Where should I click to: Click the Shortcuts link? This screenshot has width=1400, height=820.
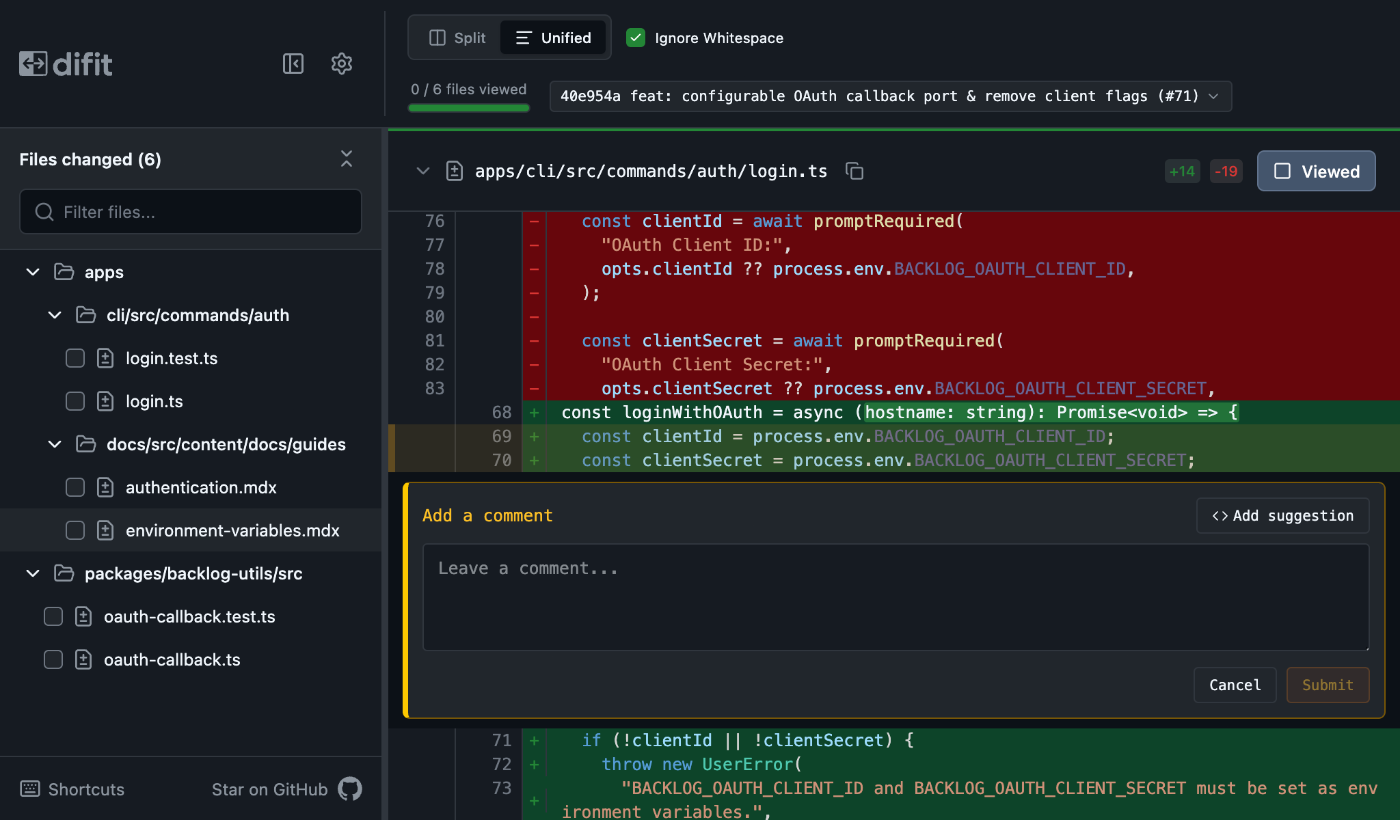(x=72, y=789)
